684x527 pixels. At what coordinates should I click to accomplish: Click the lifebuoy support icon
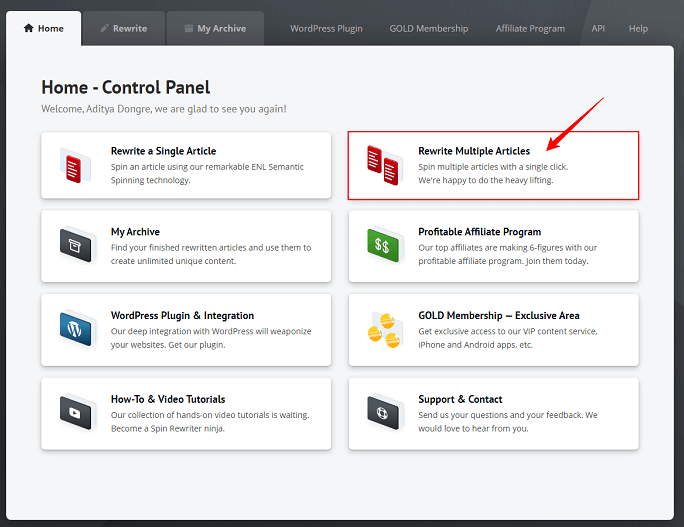(x=384, y=412)
